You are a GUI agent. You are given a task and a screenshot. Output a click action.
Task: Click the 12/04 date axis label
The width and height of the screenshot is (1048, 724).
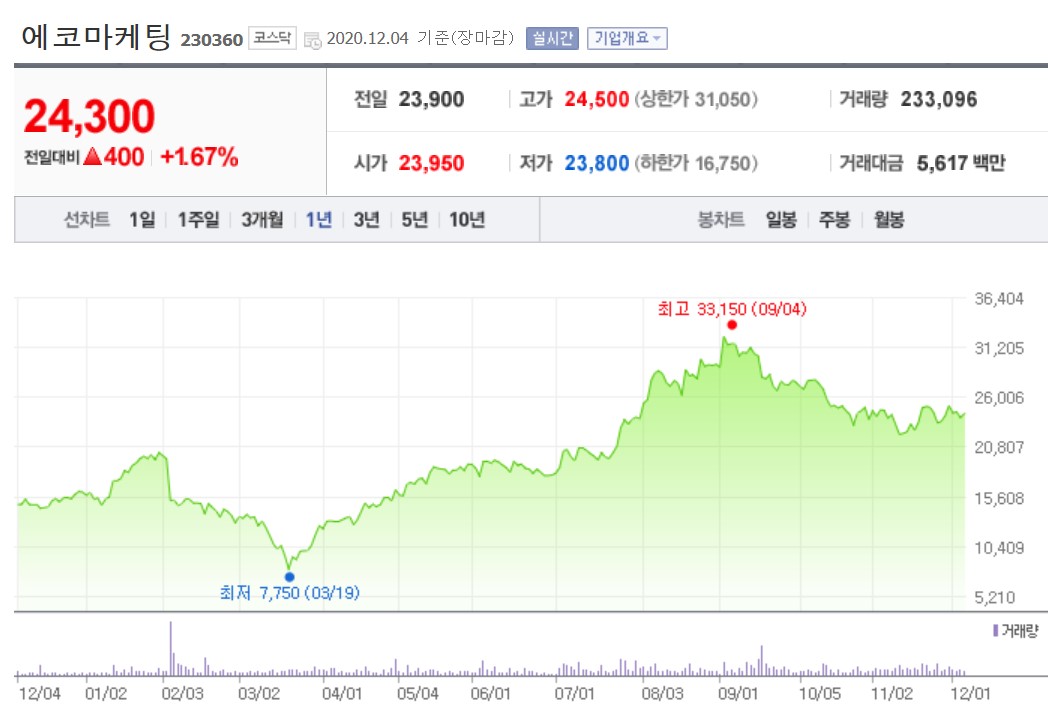point(39,694)
